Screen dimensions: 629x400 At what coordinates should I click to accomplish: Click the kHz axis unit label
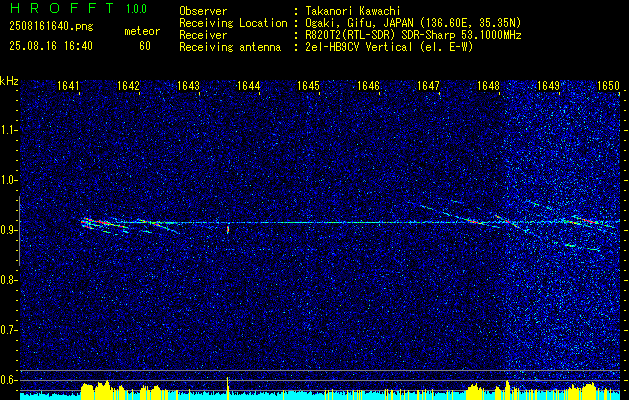(x=9, y=81)
